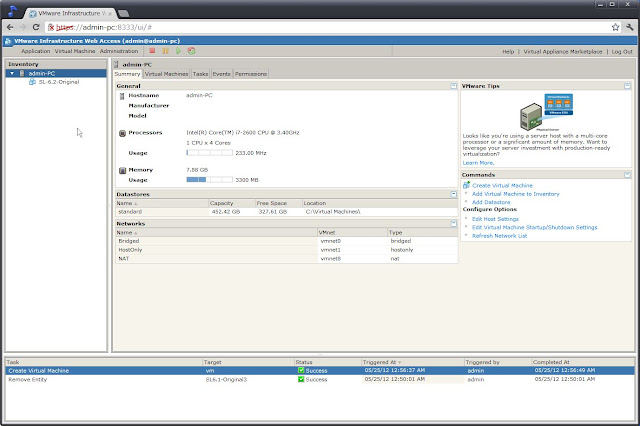The width and height of the screenshot is (640, 426).
Task: Bookmark the page with the star icon
Action: pos(615,27)
